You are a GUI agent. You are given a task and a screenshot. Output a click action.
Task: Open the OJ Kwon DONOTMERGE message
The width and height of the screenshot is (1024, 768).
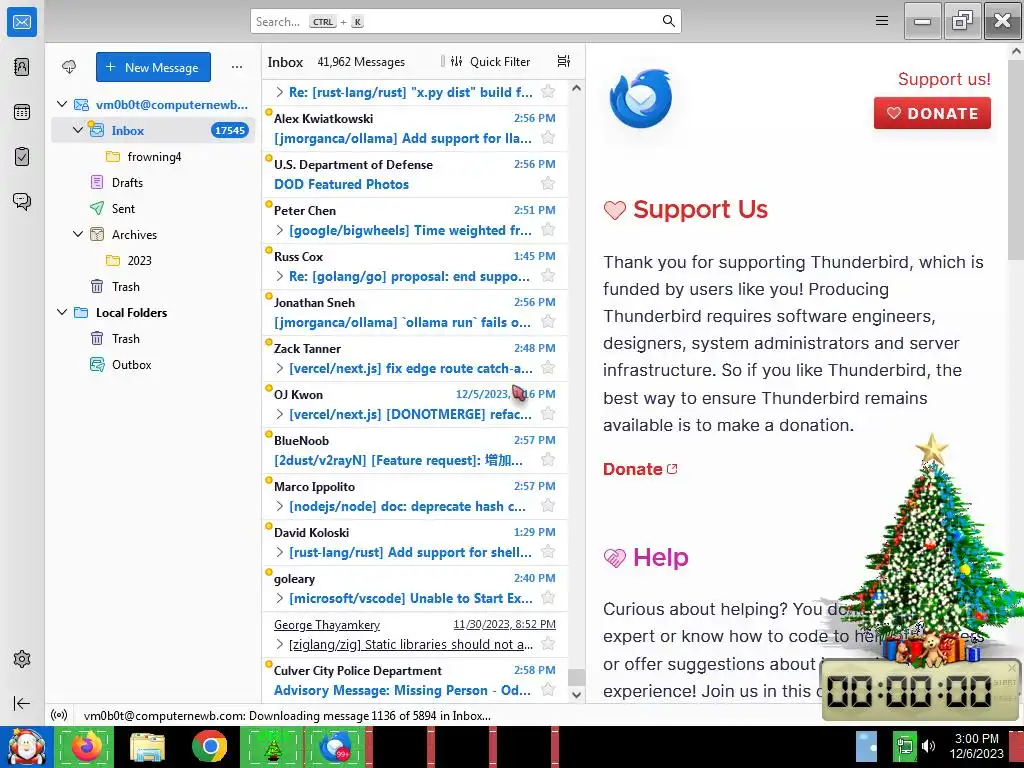tap(415, 404)
